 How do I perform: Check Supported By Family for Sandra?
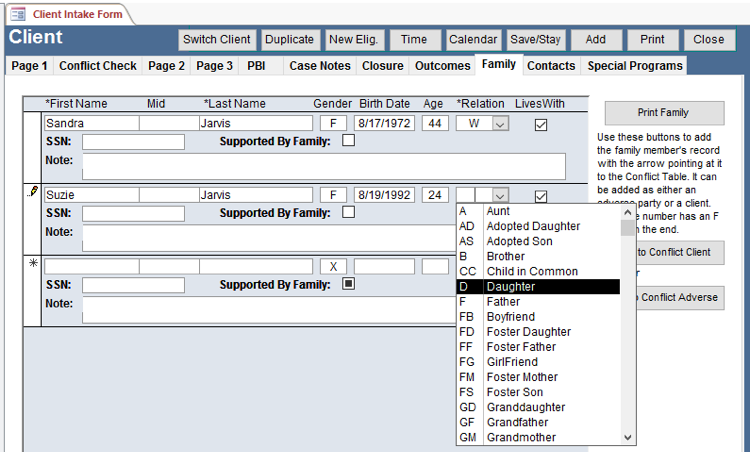tap(348, 141)
